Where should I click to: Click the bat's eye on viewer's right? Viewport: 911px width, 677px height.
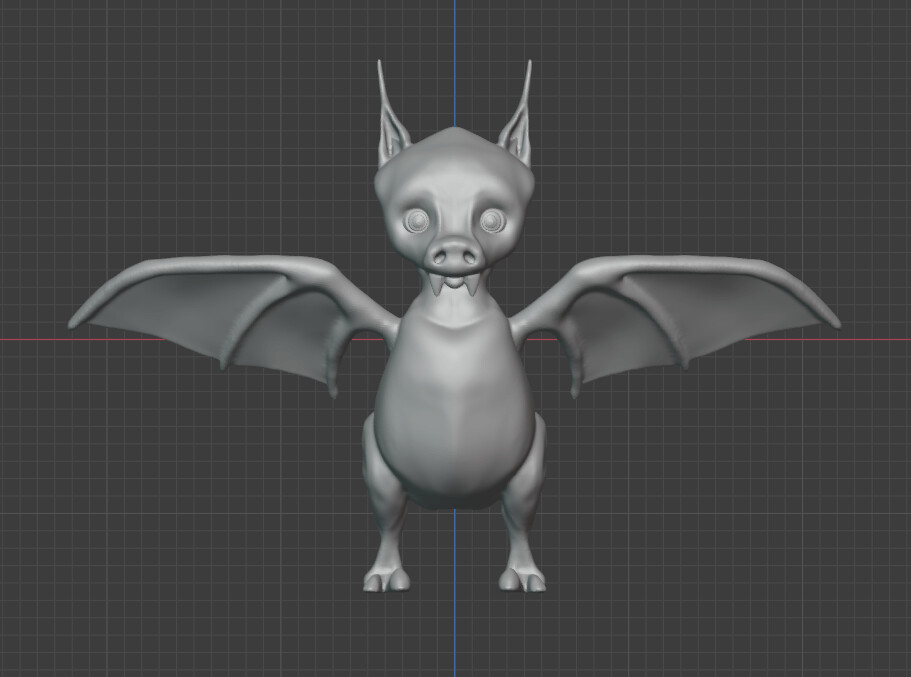(492, 221)
